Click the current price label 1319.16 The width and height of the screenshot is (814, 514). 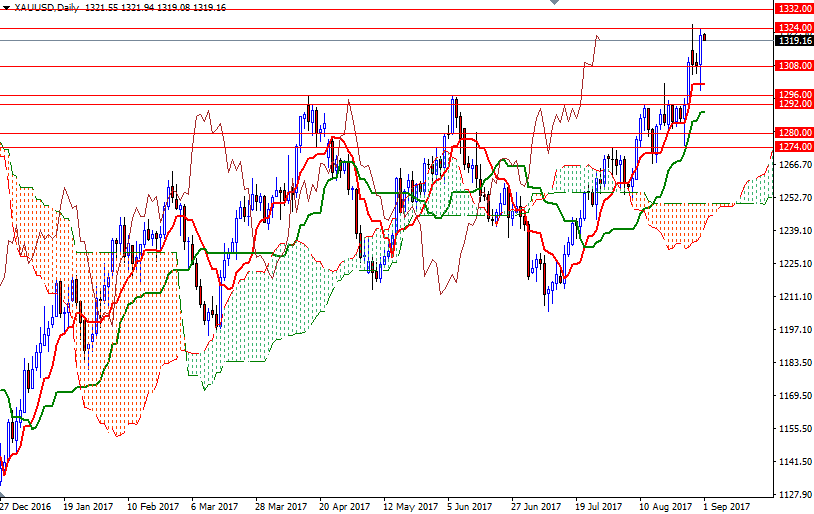coord(793,41)
